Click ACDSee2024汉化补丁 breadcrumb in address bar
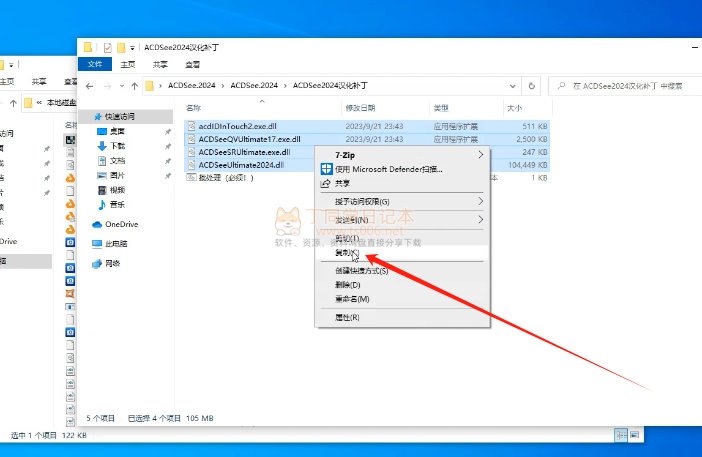The width and height of the screenshot is (702, 457). 330,85
